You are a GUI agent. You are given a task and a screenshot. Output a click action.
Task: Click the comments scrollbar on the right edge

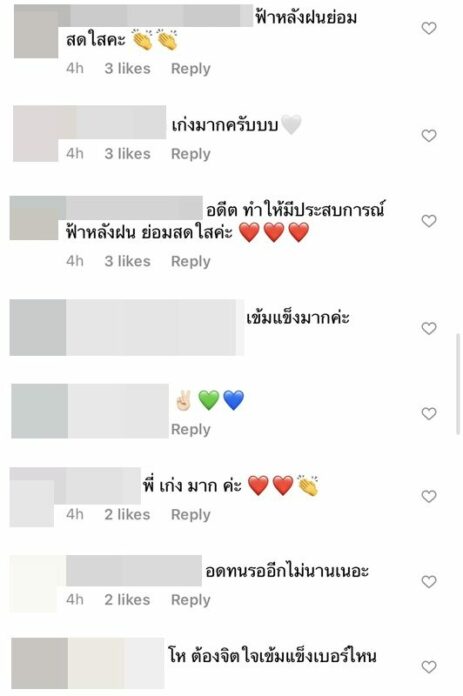click(x=458, y=384)
